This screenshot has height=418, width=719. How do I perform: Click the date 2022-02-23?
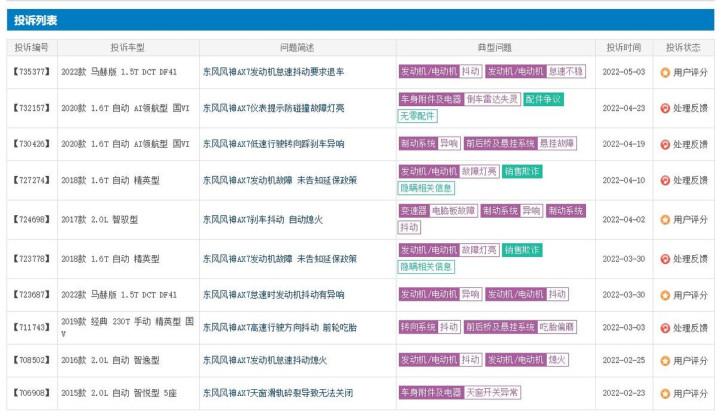coord(624,393)
